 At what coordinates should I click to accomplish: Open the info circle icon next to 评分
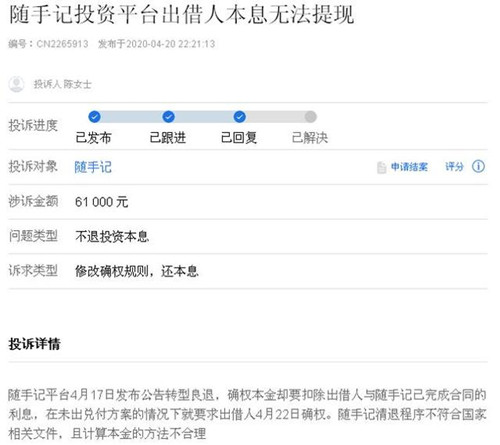tap(478, 166)
